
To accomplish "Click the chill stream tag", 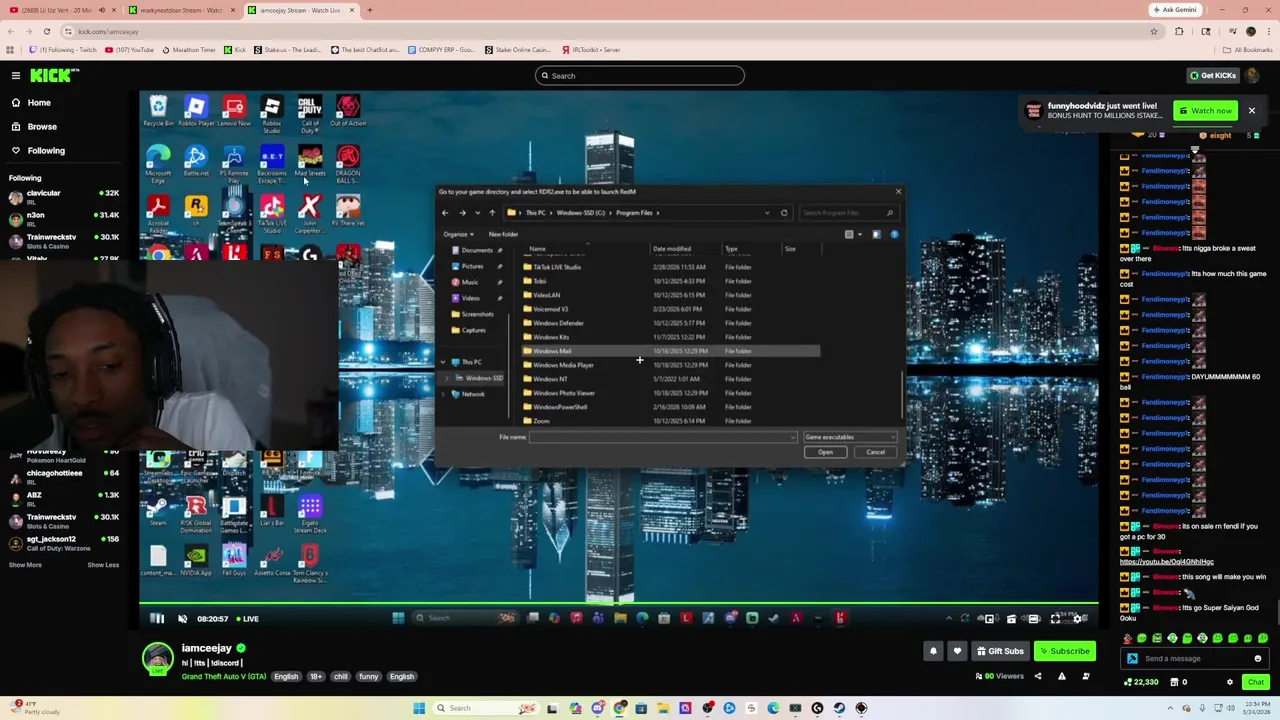I will tap(341, 676).
